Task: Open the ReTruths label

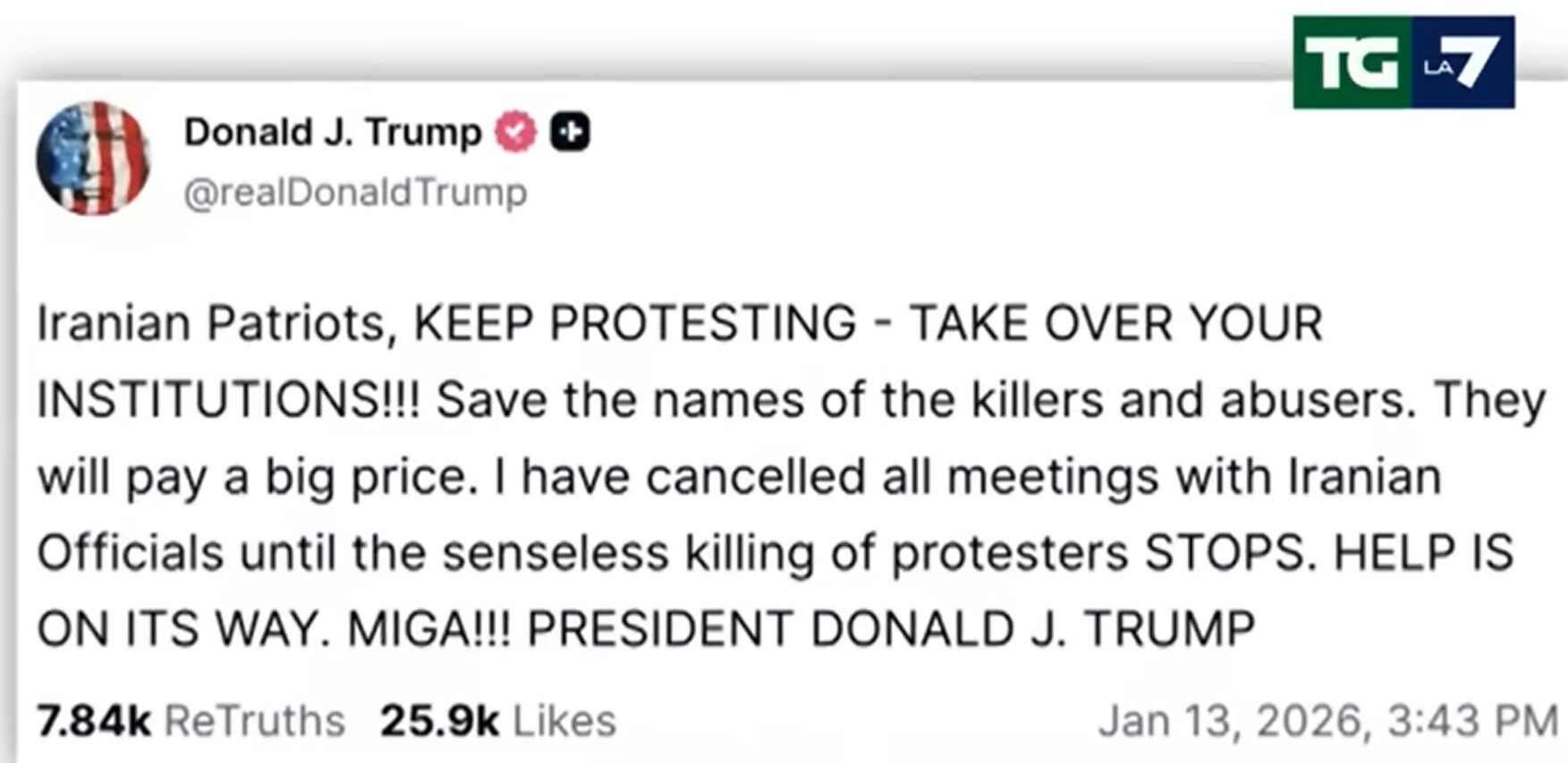Action: pyautogui.click(x=256, y=721)
